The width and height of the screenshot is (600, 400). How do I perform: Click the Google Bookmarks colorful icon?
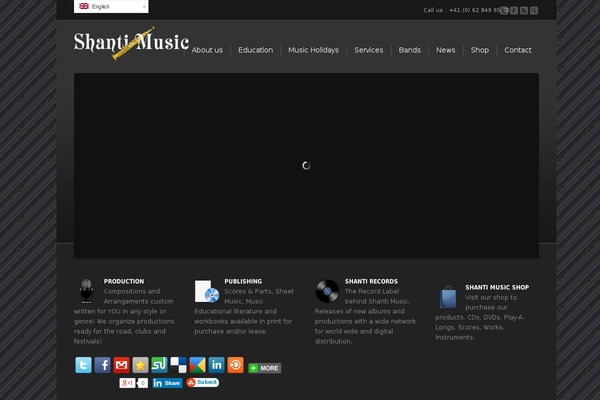197,365
